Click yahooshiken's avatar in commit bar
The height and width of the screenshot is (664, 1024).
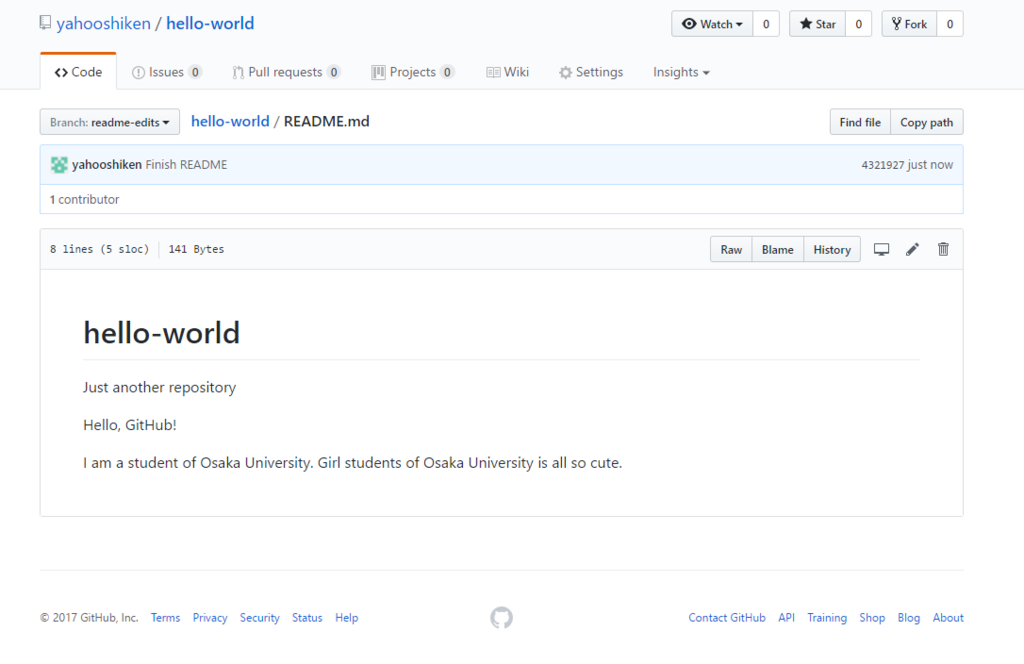point(59,165)
